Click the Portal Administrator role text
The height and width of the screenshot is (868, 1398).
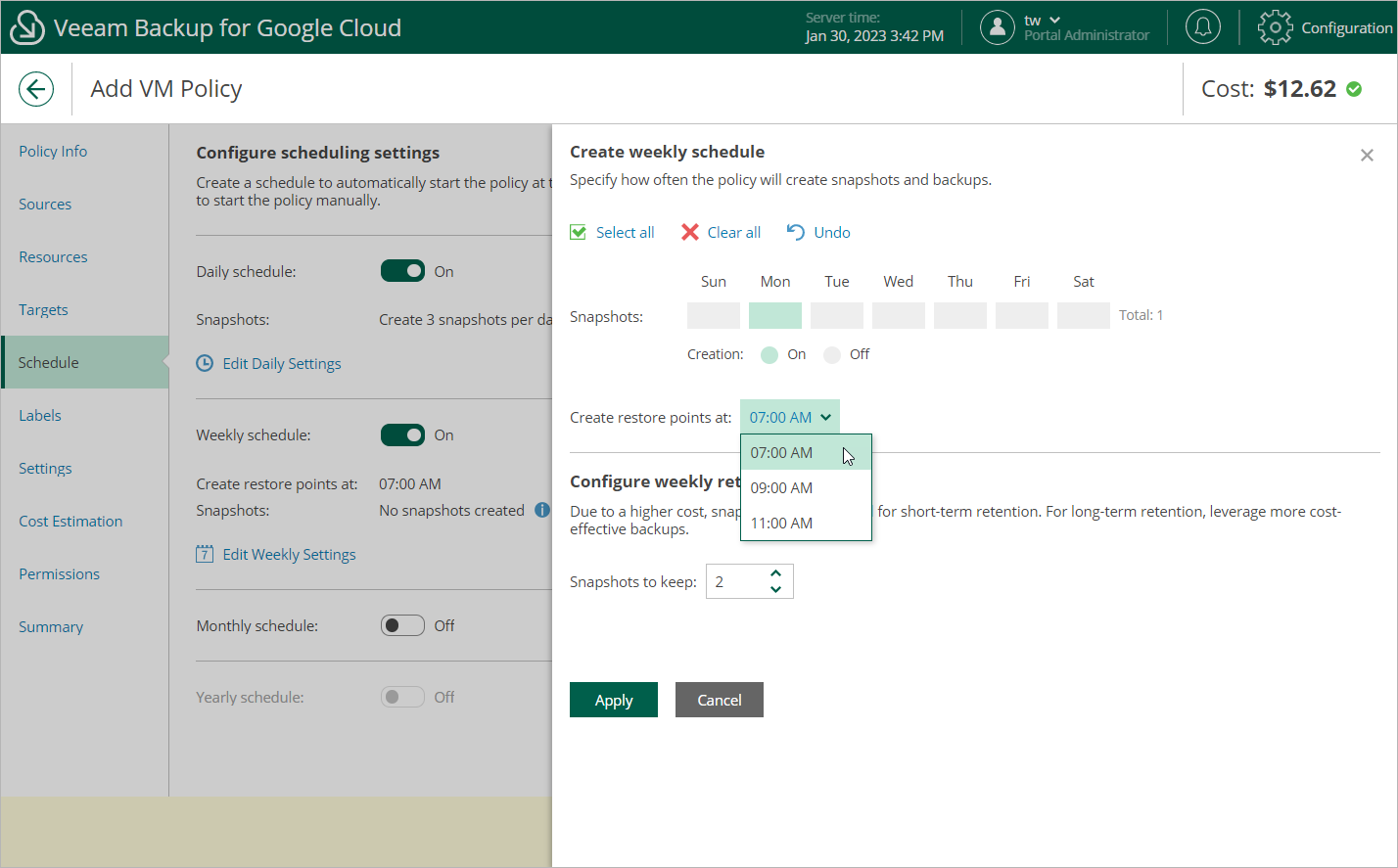pyautogui.click(x=1087, y=35)
